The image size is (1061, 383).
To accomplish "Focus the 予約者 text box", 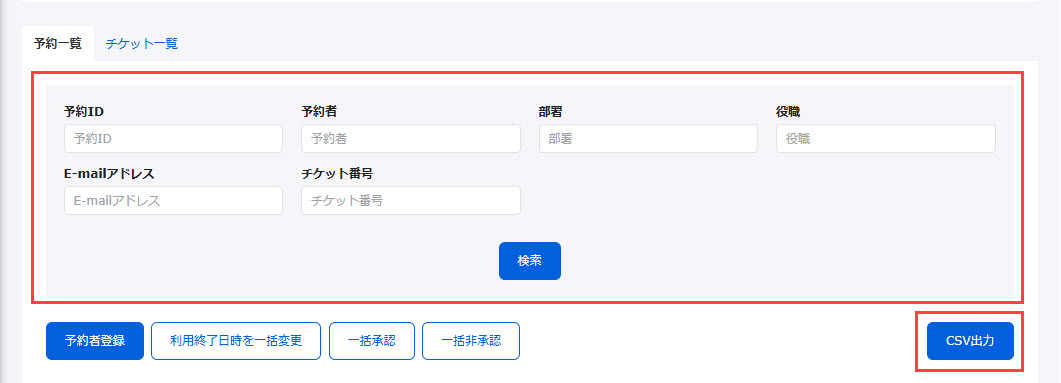I will [411, 139].
